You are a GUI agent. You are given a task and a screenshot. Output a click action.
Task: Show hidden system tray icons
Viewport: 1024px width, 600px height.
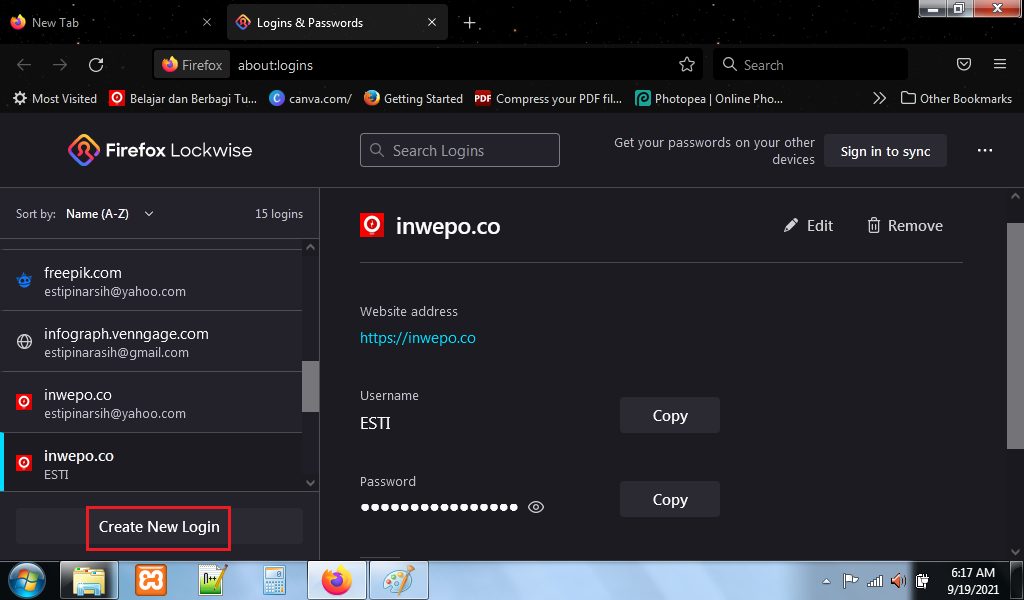pyautogui.click(x=826, y=581)
